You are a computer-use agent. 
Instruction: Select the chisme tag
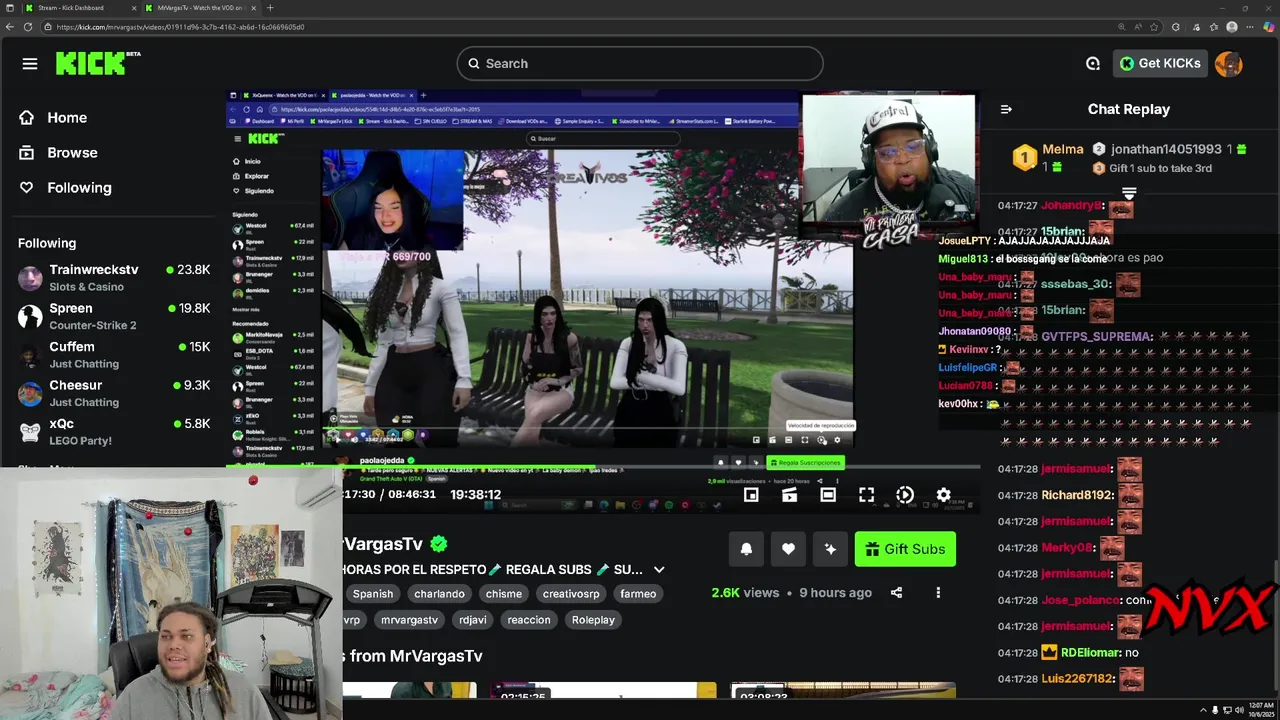504,594
